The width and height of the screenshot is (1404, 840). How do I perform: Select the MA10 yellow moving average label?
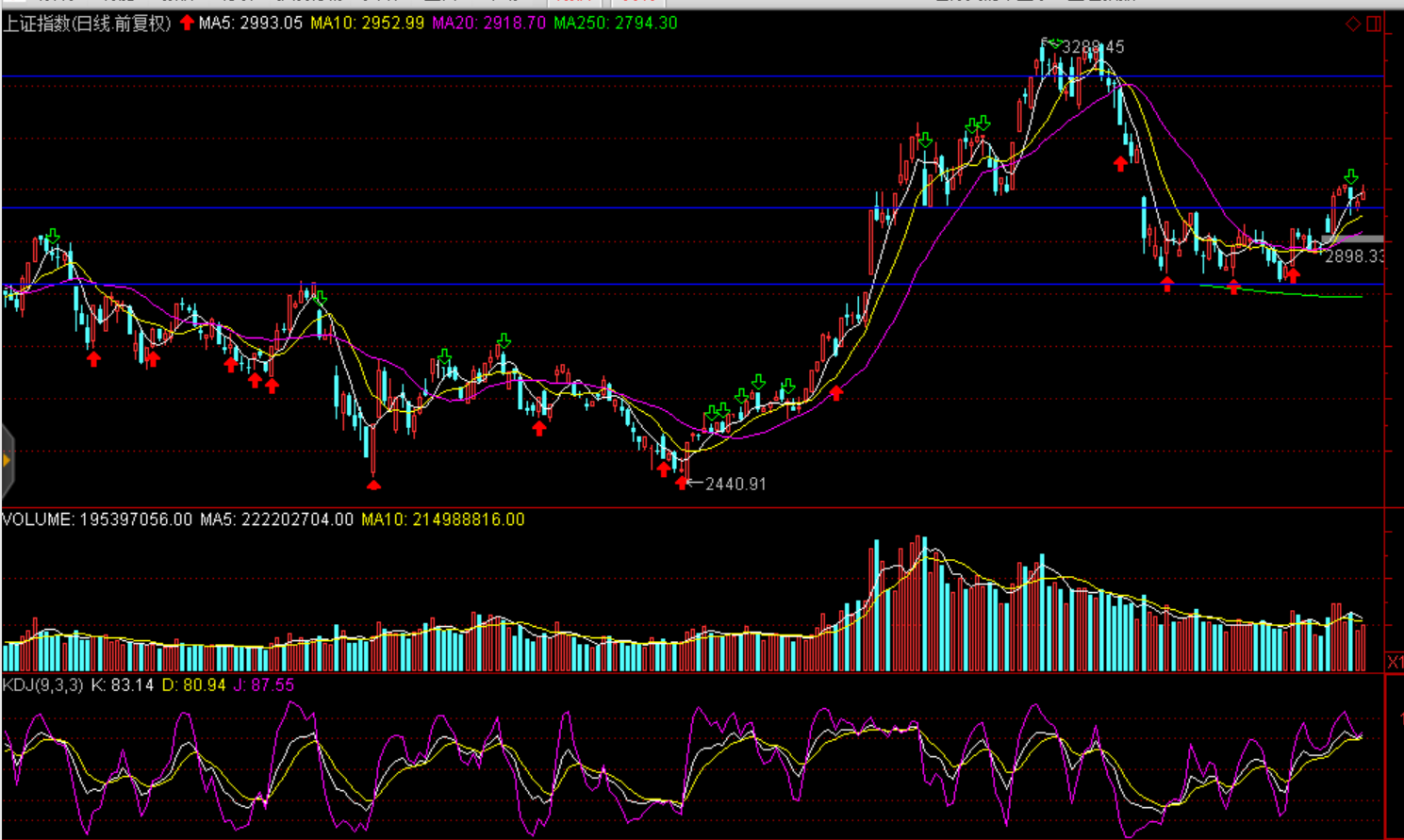pos(367,24)
